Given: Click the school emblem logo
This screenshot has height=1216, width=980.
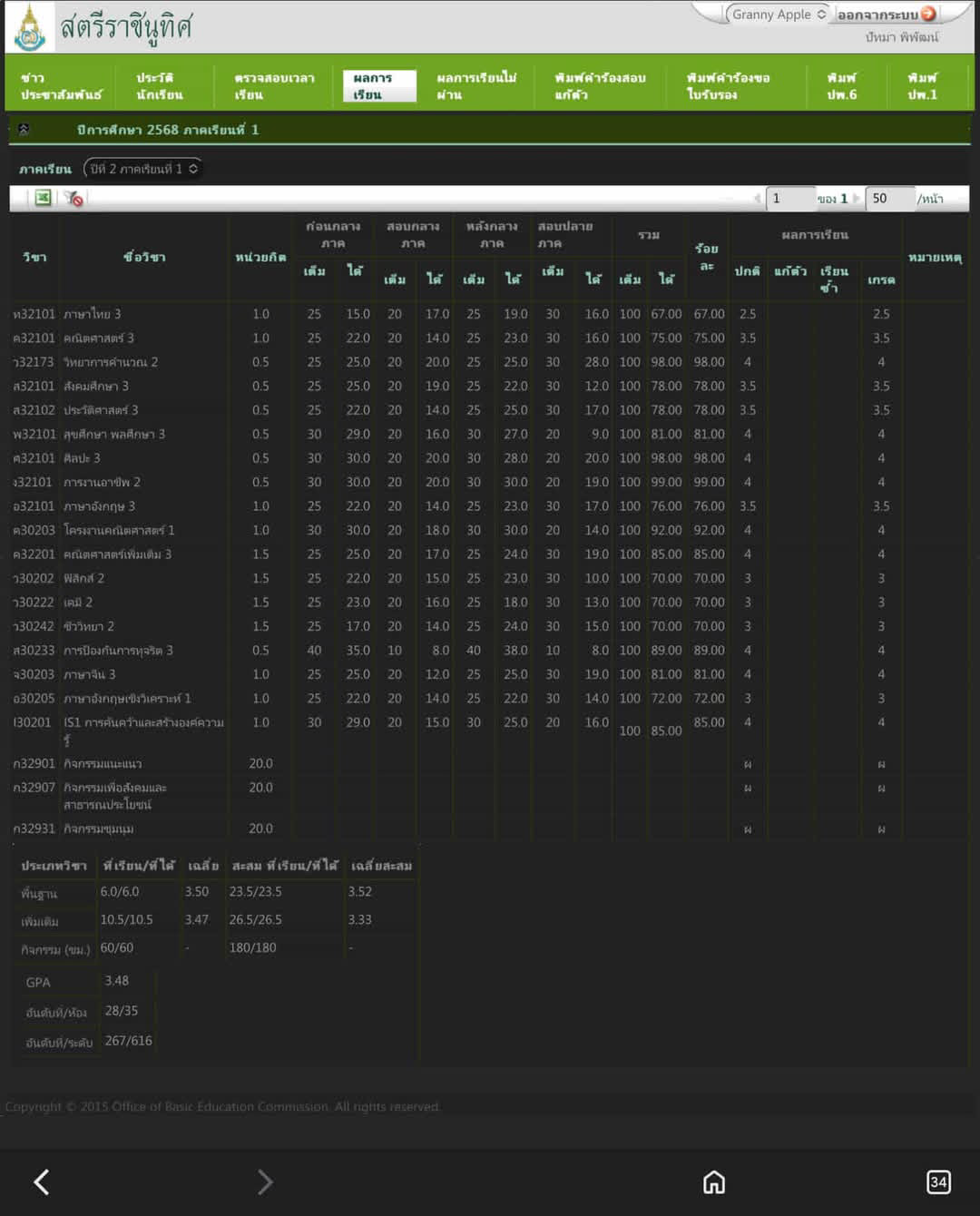Looking at the screenshot, I should 30,28.
